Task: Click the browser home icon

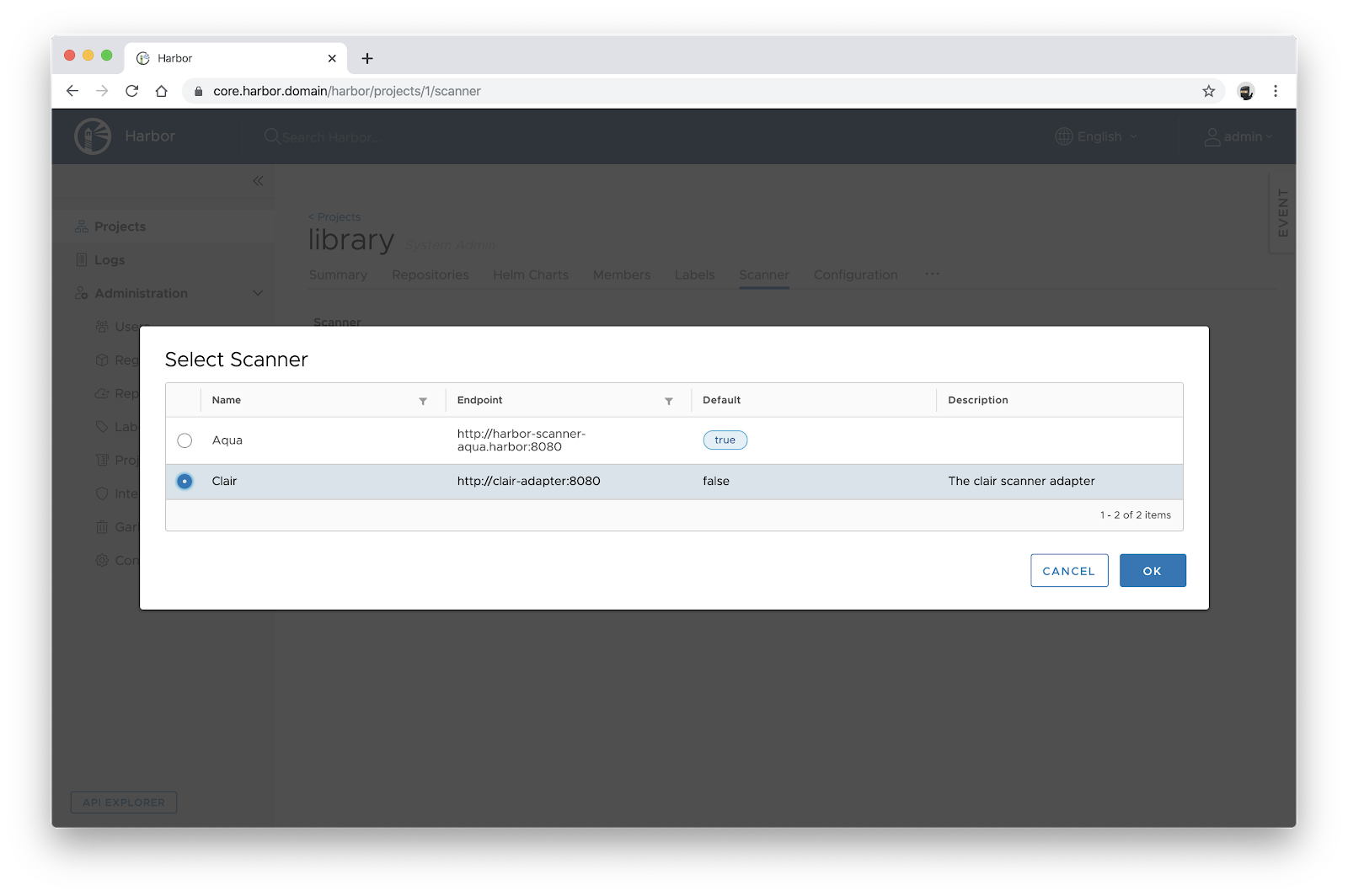Action: coord(162,91)
